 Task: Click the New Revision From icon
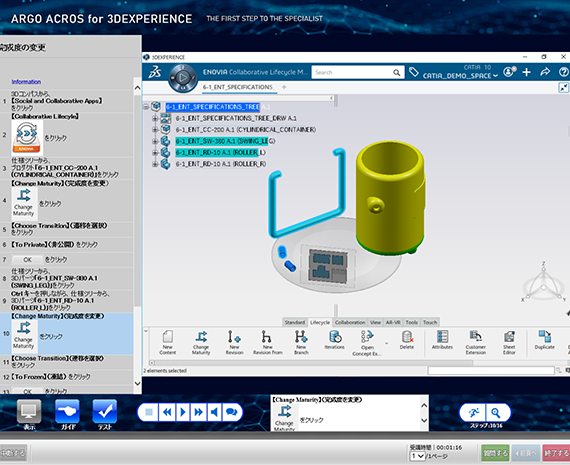(268, 342)
